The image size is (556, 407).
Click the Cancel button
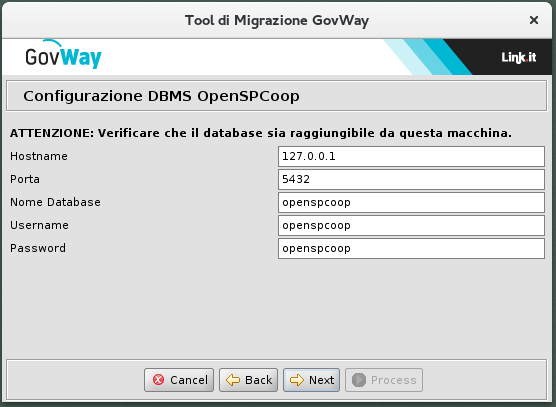(179, 380)
